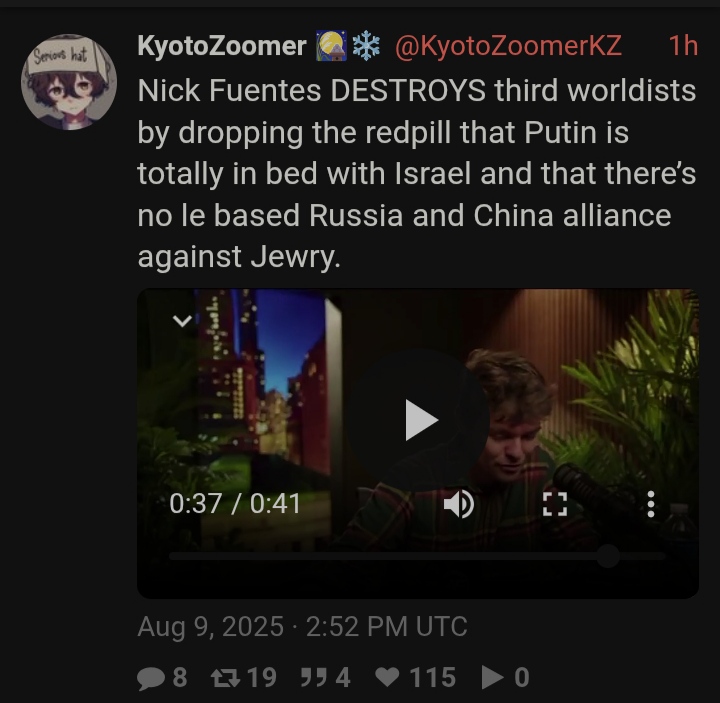Viewport: 720px width, 703px height.
Task: Open the video's three-dot options menu
Action: (x=651, y=504)
